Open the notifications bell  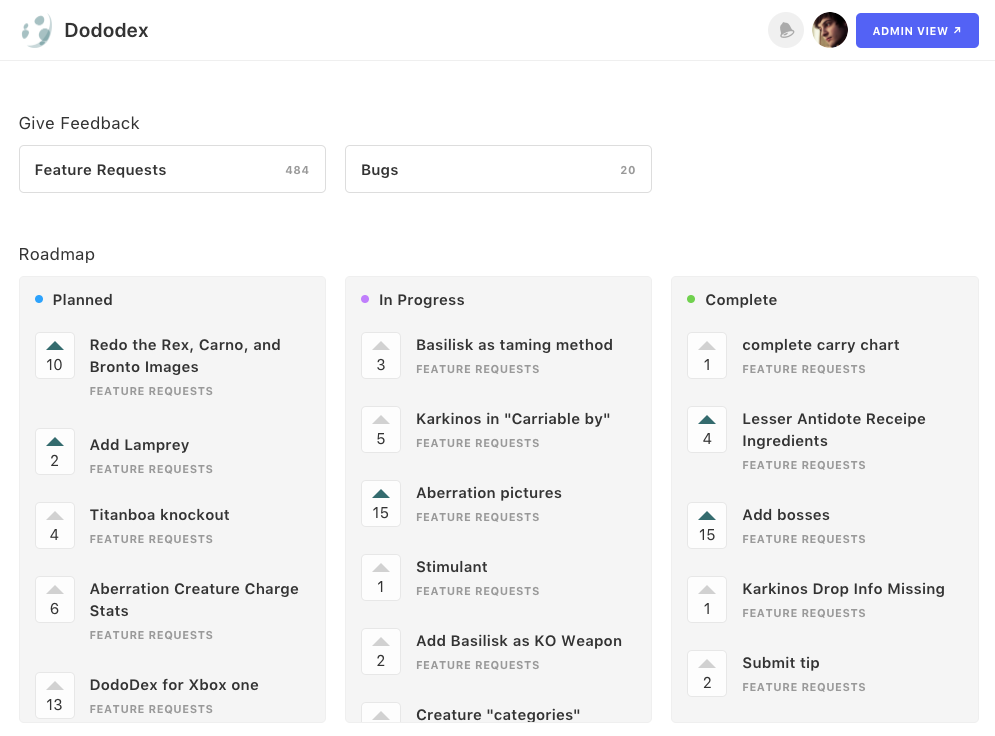tap(786, 30)
